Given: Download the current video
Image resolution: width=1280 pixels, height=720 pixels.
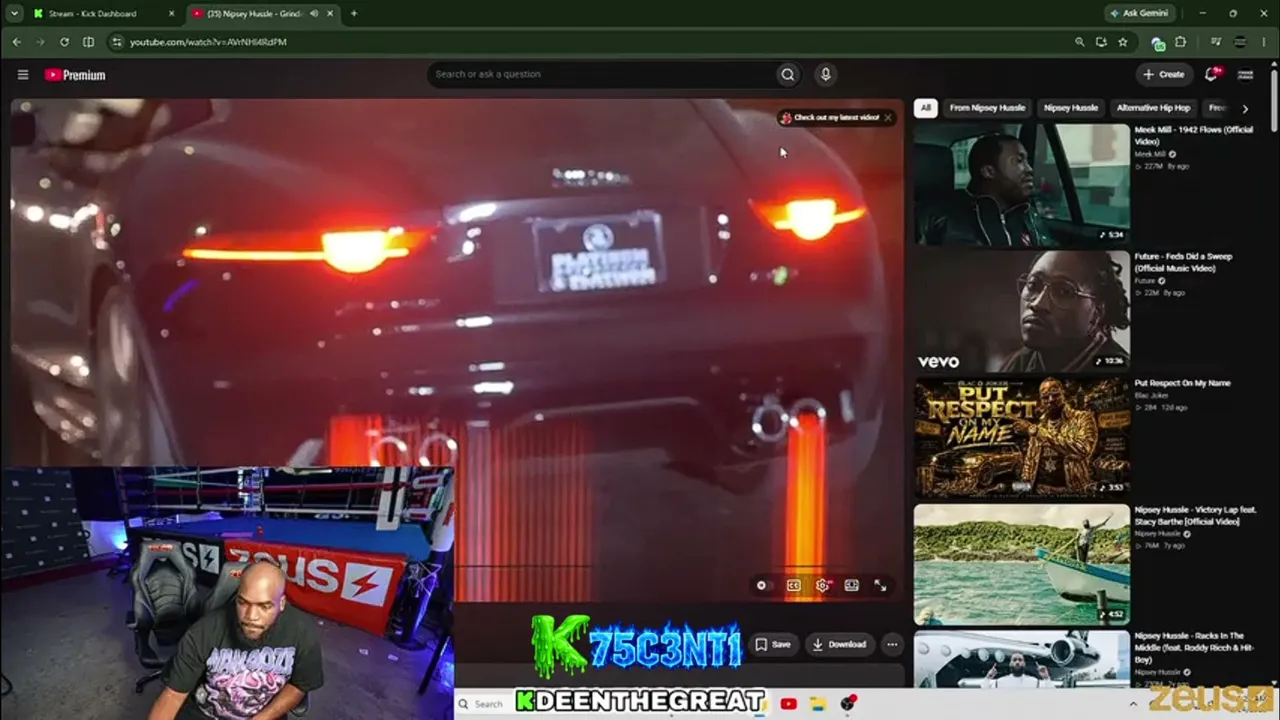Looking at the screenshot, I should point(839,645).
